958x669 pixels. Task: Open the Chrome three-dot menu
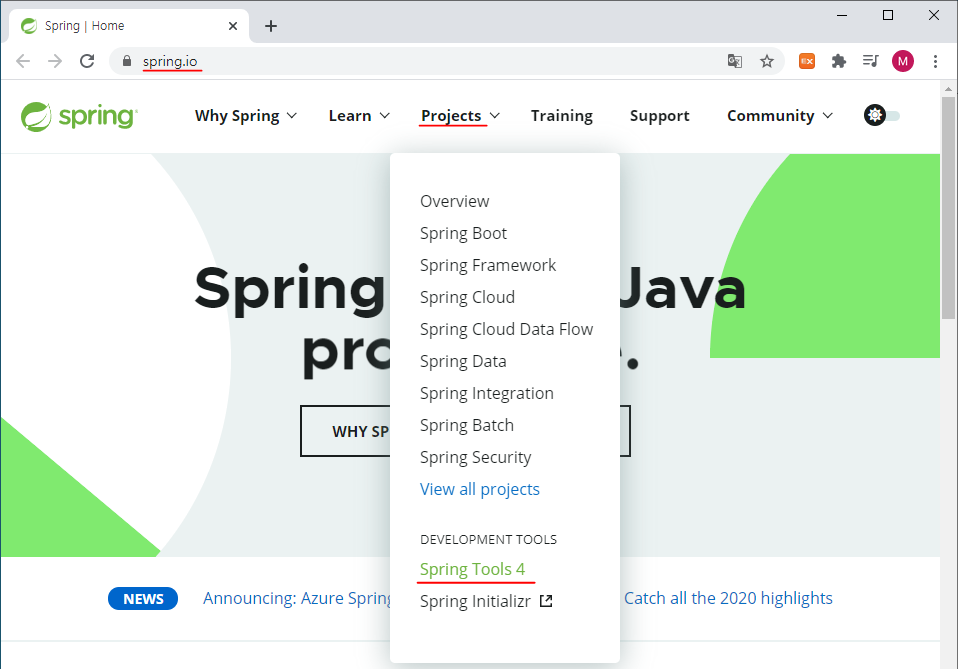click(x=935, y=61)
